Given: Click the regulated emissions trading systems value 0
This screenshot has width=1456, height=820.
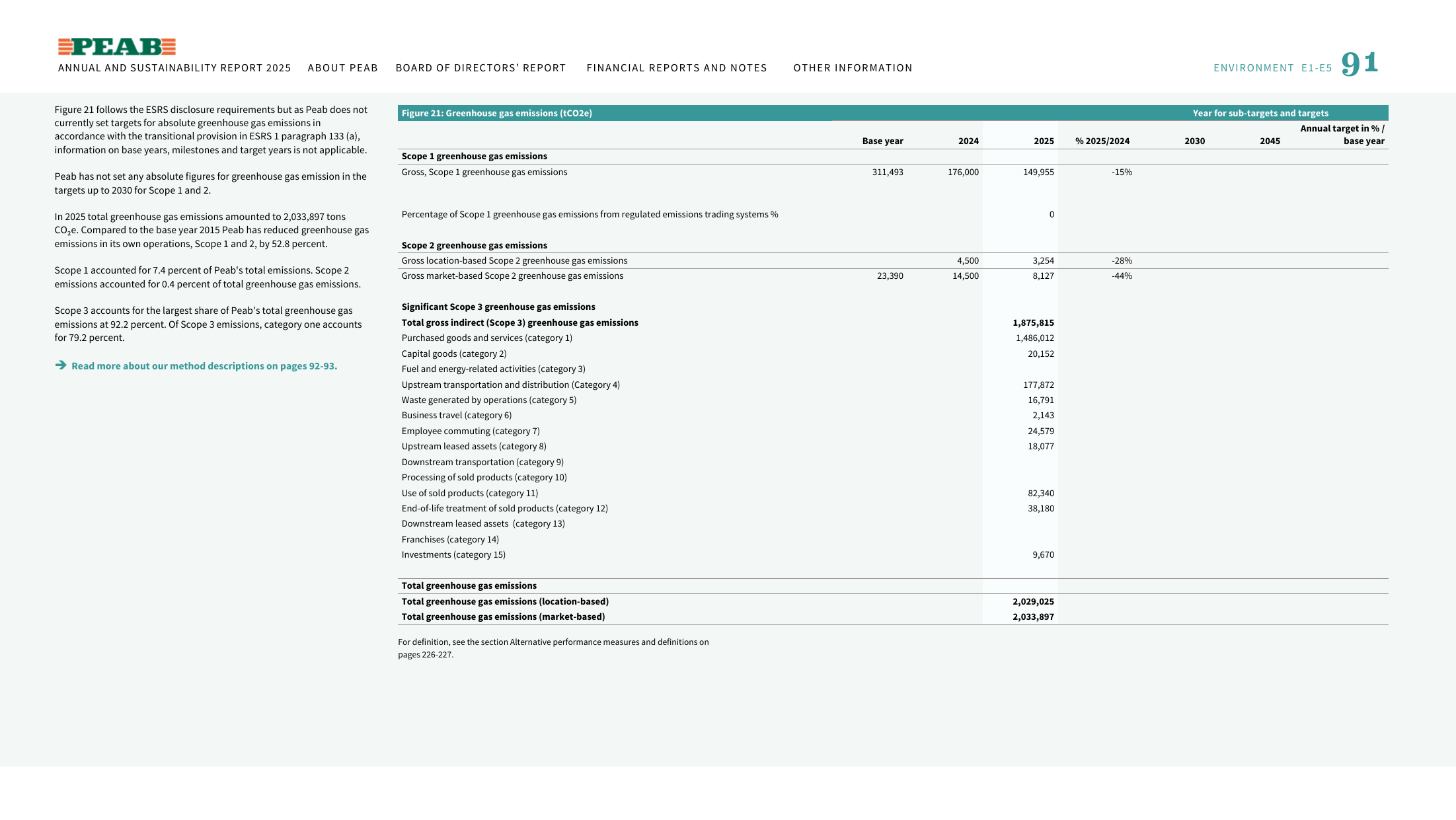Looking at the screenshot, I should tap(1052, 214).
